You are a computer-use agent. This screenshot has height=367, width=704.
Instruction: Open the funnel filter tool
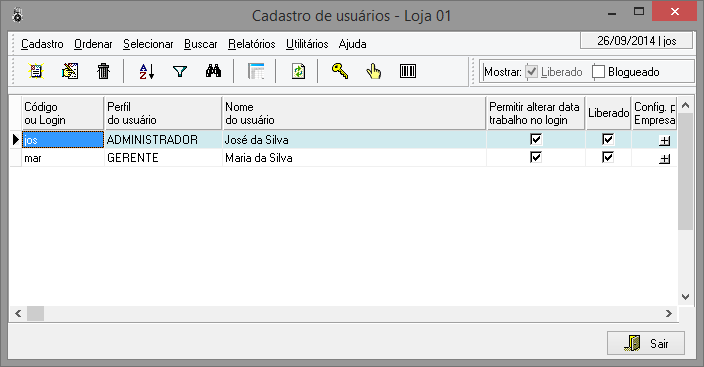[180, 71]
